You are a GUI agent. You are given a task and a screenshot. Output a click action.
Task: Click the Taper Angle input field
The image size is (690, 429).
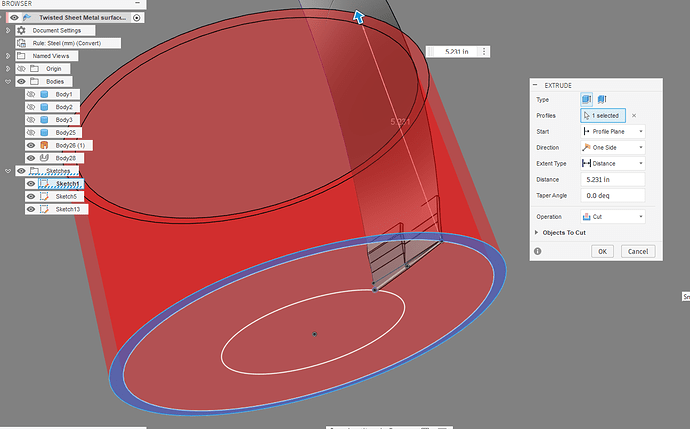[611, 195]
